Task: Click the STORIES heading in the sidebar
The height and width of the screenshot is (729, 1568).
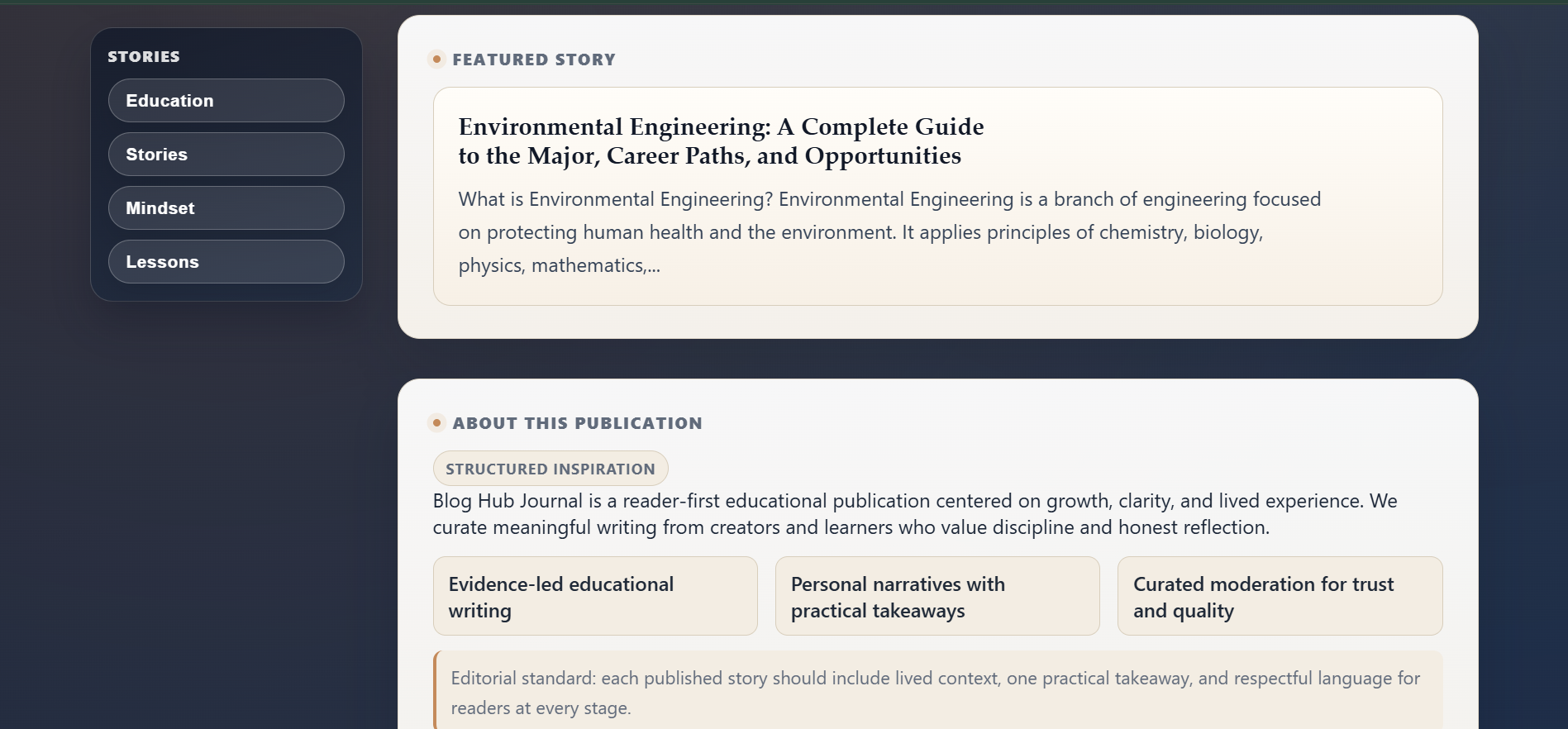Action: click(144, 57)
